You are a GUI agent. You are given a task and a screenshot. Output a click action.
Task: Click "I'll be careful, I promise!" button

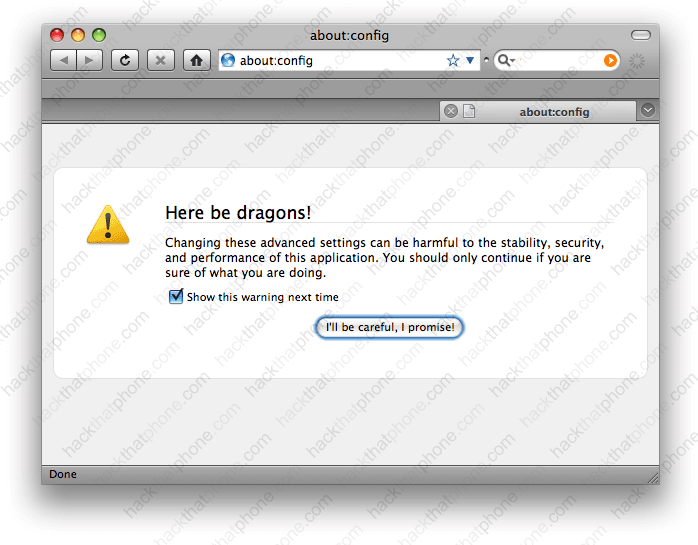pyautogui.click(x=389, y=327)
